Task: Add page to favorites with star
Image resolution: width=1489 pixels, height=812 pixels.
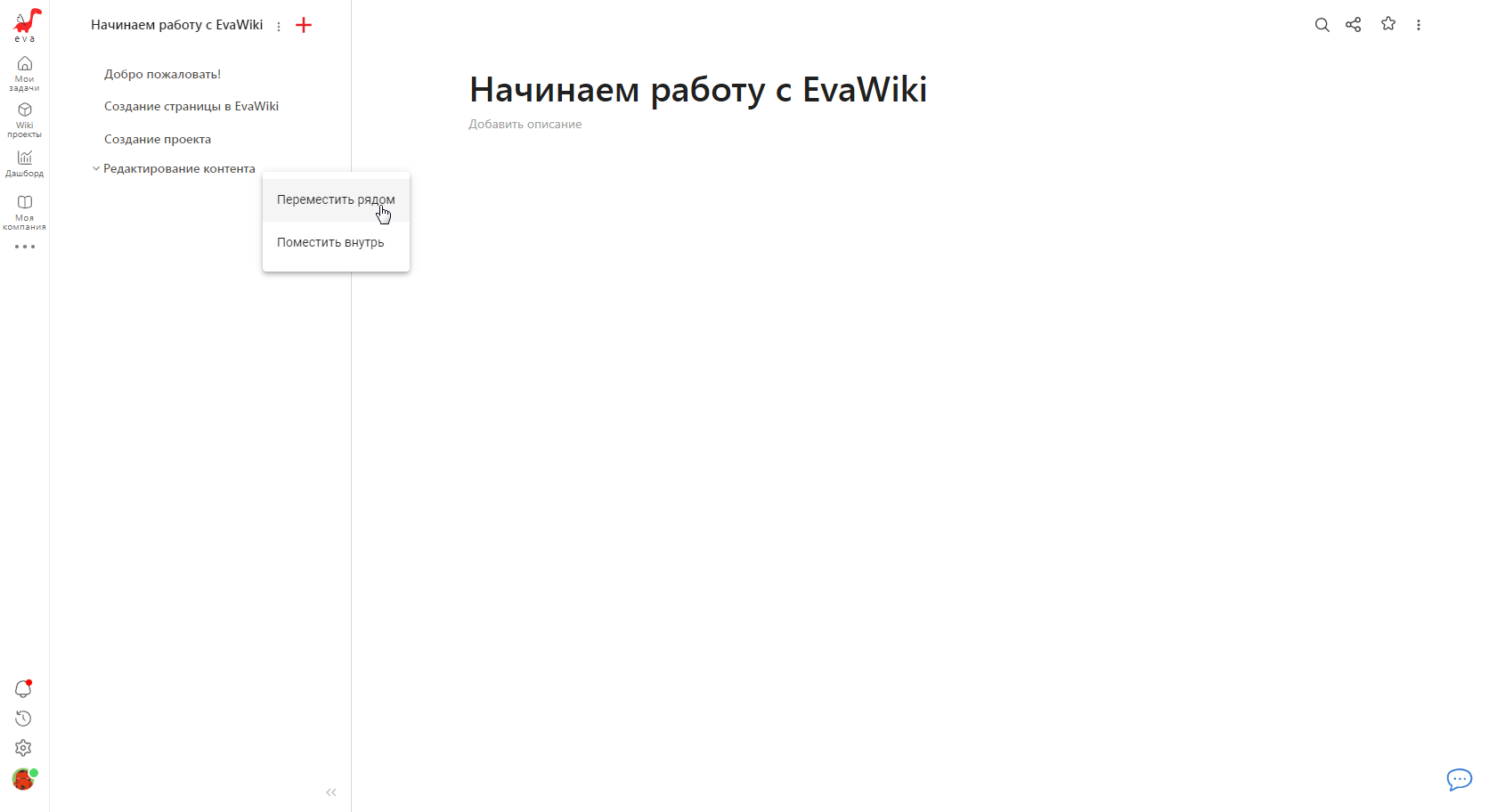Action: tap(1387, 24)
